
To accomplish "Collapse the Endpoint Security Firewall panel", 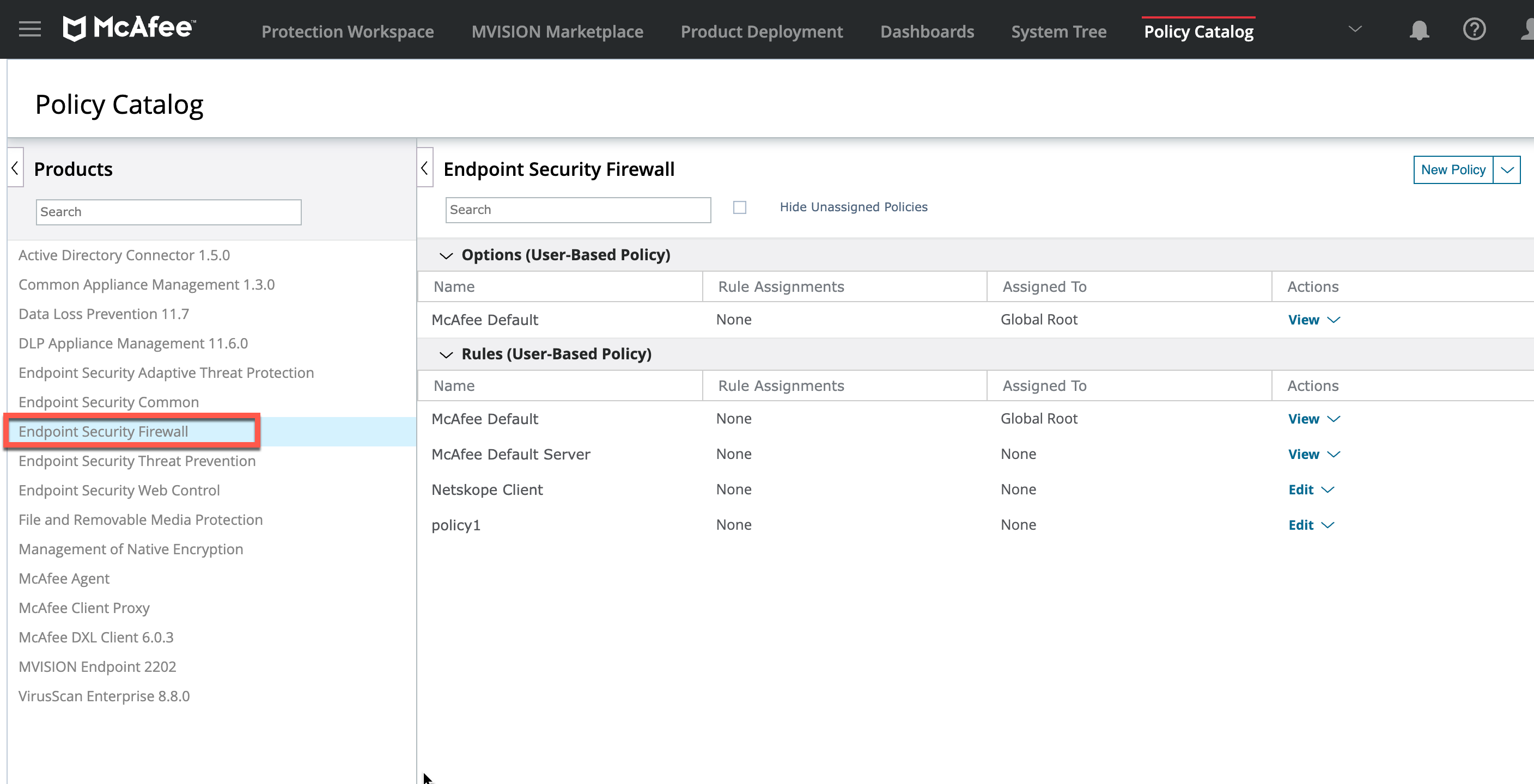I will (424, 167).
